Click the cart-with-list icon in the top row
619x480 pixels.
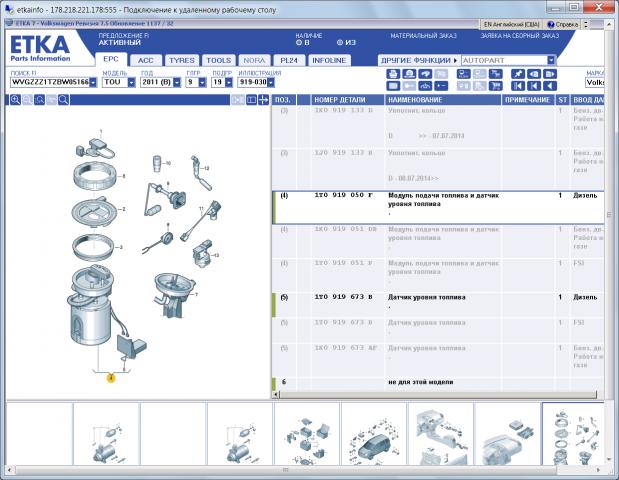point(495,74)
